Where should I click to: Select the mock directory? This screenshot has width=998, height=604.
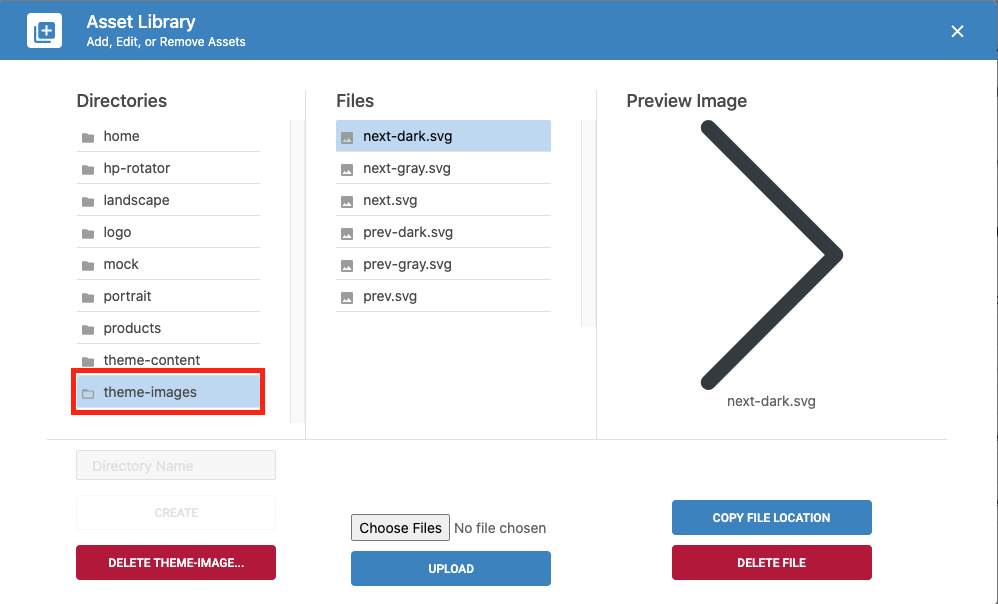(121, 264)
